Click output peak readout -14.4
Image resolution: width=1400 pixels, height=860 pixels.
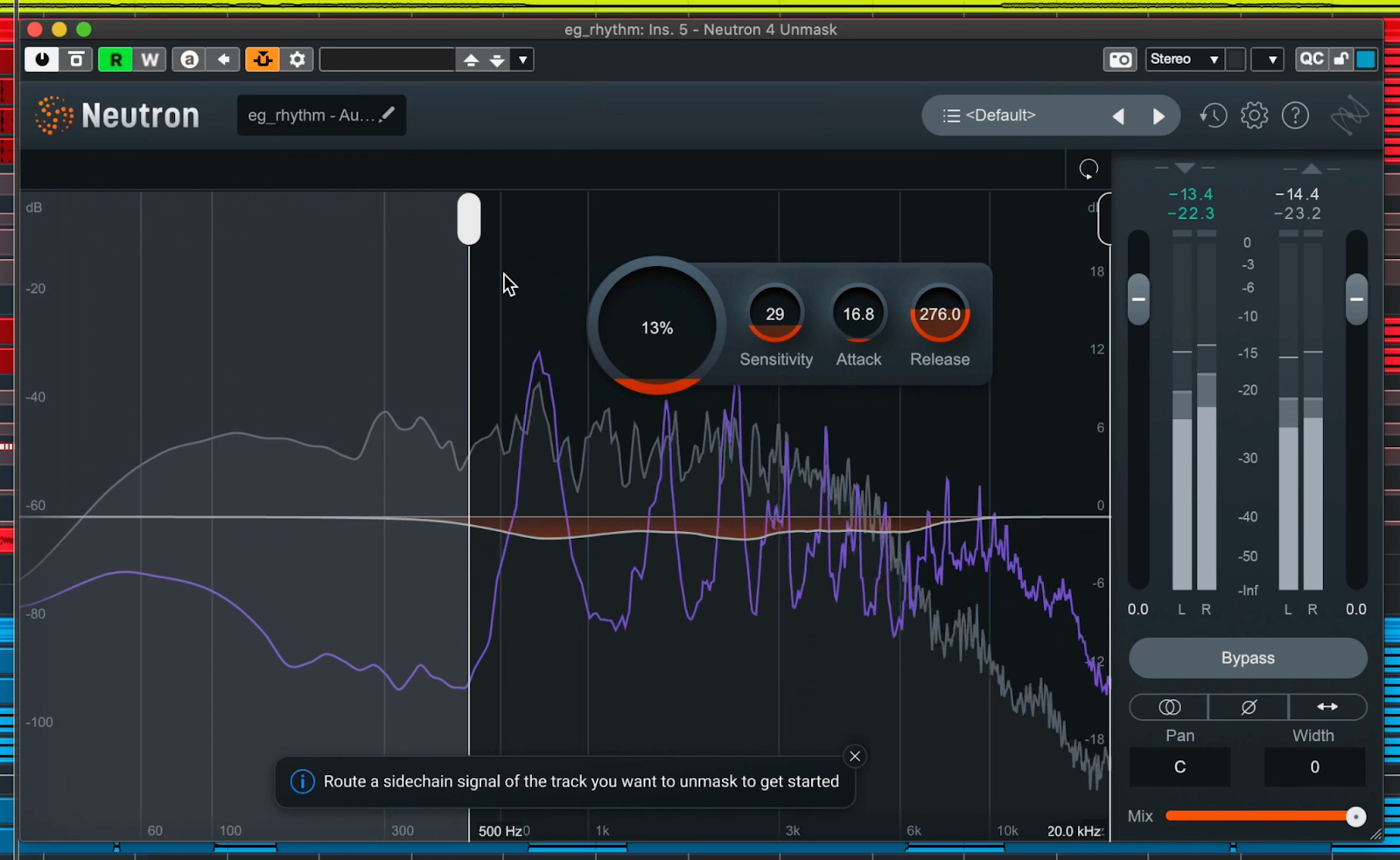tap(1297, 194)
